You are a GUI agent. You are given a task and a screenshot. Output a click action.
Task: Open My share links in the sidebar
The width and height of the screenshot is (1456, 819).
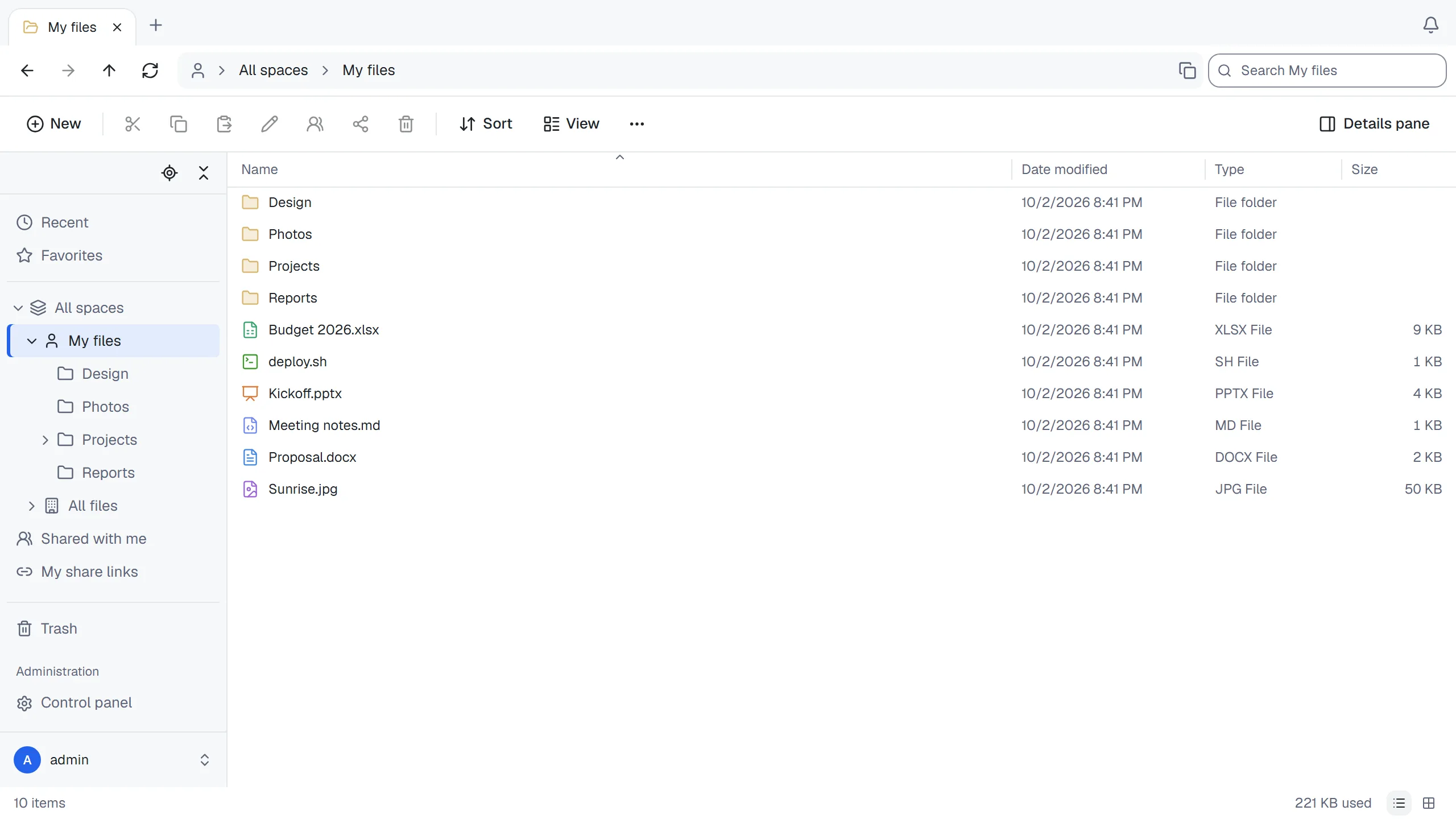click(113, 572)
